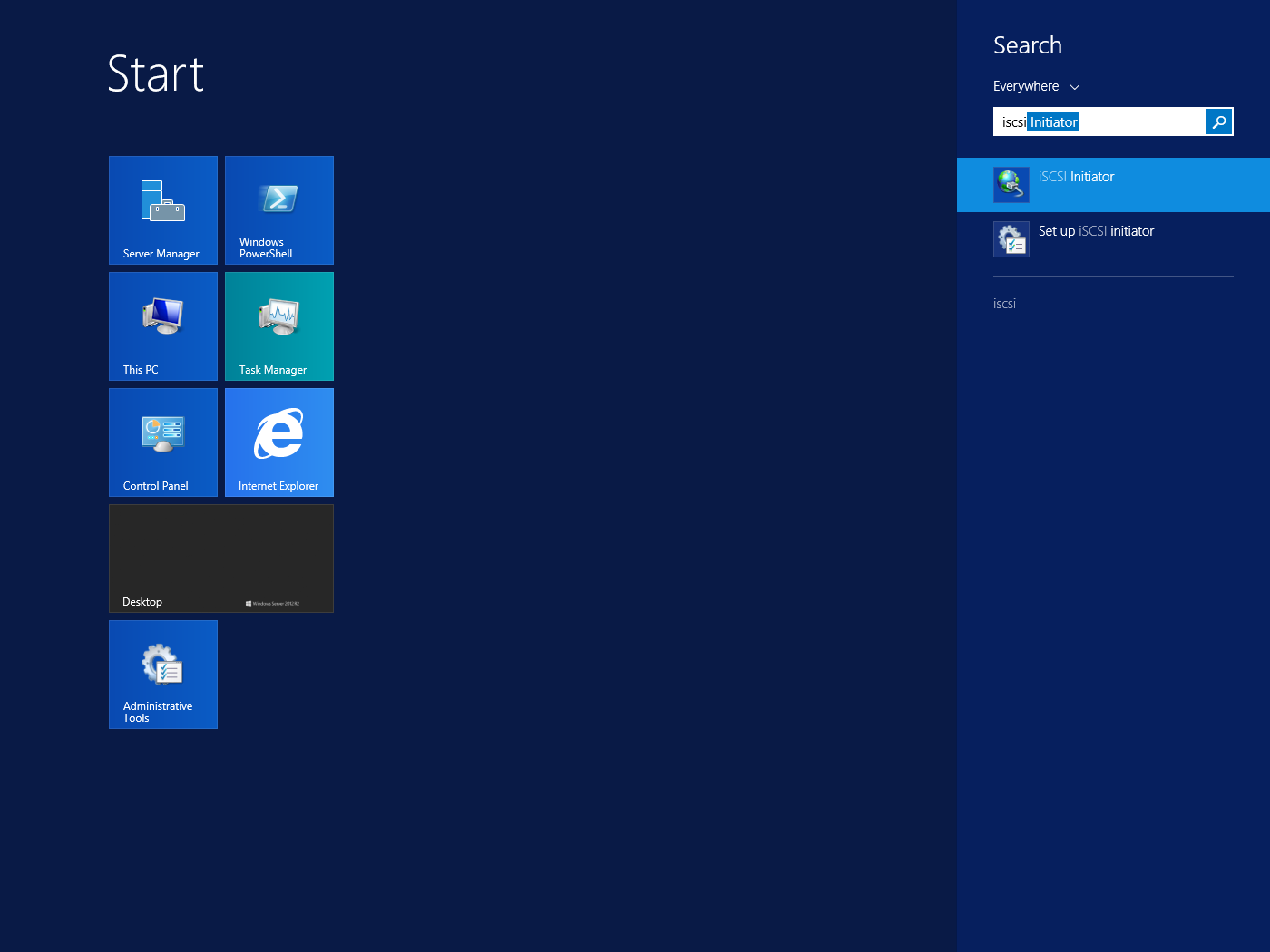Start Task Manager from its tile
The width and height of the screenshot is (1270, 952).
coord(279,326)
